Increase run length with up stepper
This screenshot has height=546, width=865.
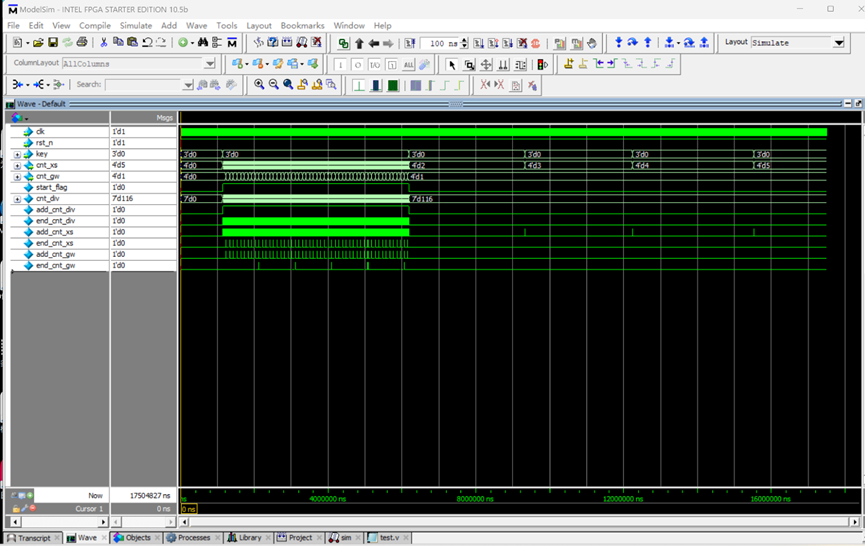(464, 40)
